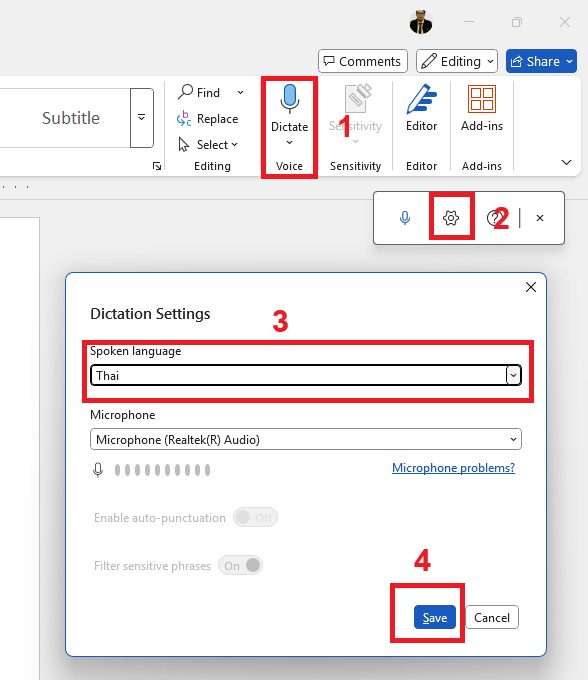
Task: Click the Replace tool
Action: [x=208, y=118]
